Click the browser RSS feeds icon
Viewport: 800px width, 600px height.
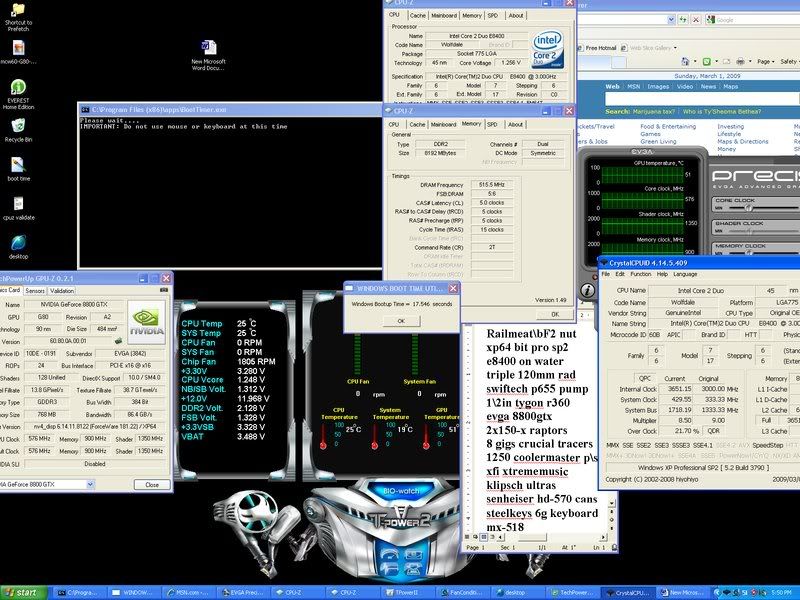(x=707, y=61)
